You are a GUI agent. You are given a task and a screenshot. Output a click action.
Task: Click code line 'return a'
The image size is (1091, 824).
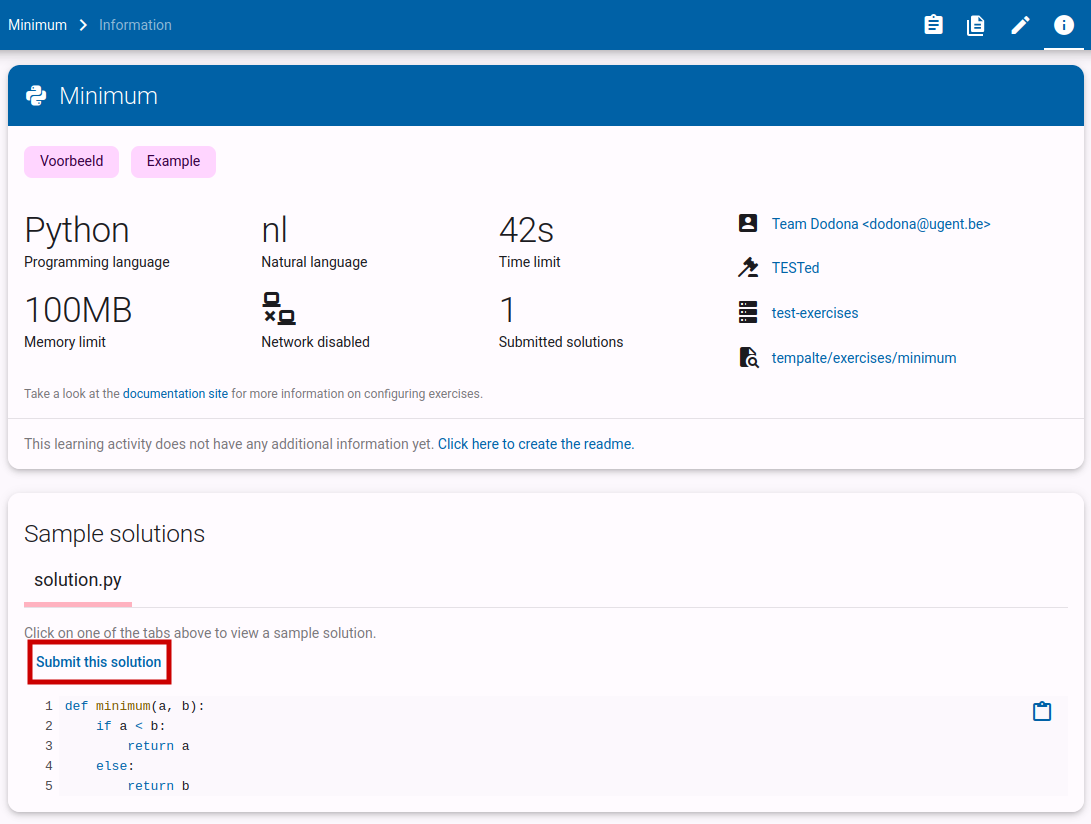tap(159, 746)
